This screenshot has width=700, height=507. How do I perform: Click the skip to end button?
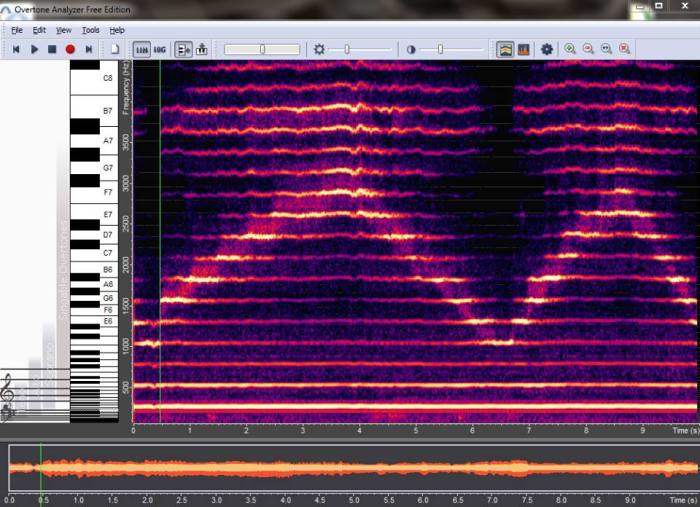click(89, 49)
